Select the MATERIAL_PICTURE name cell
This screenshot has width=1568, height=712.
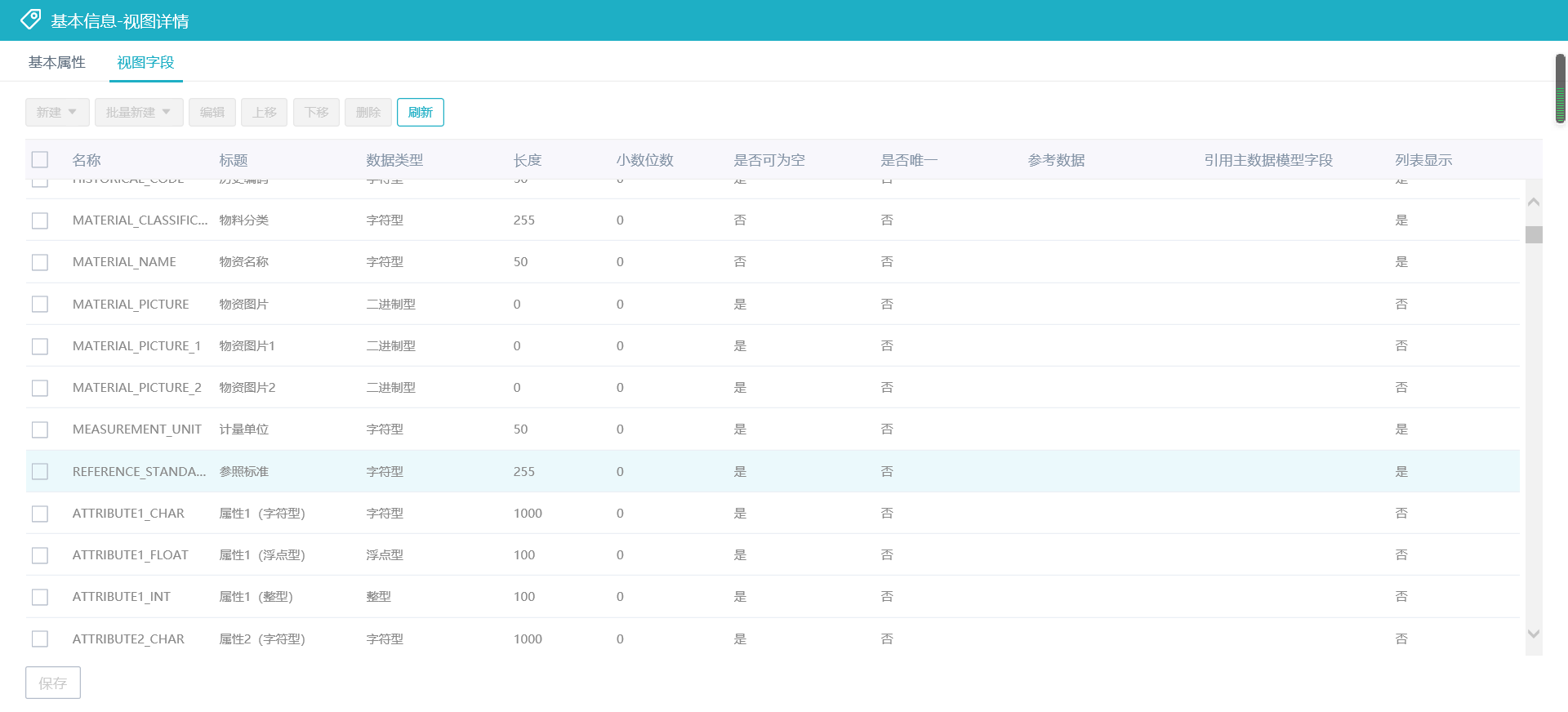[x=131, y=304]
